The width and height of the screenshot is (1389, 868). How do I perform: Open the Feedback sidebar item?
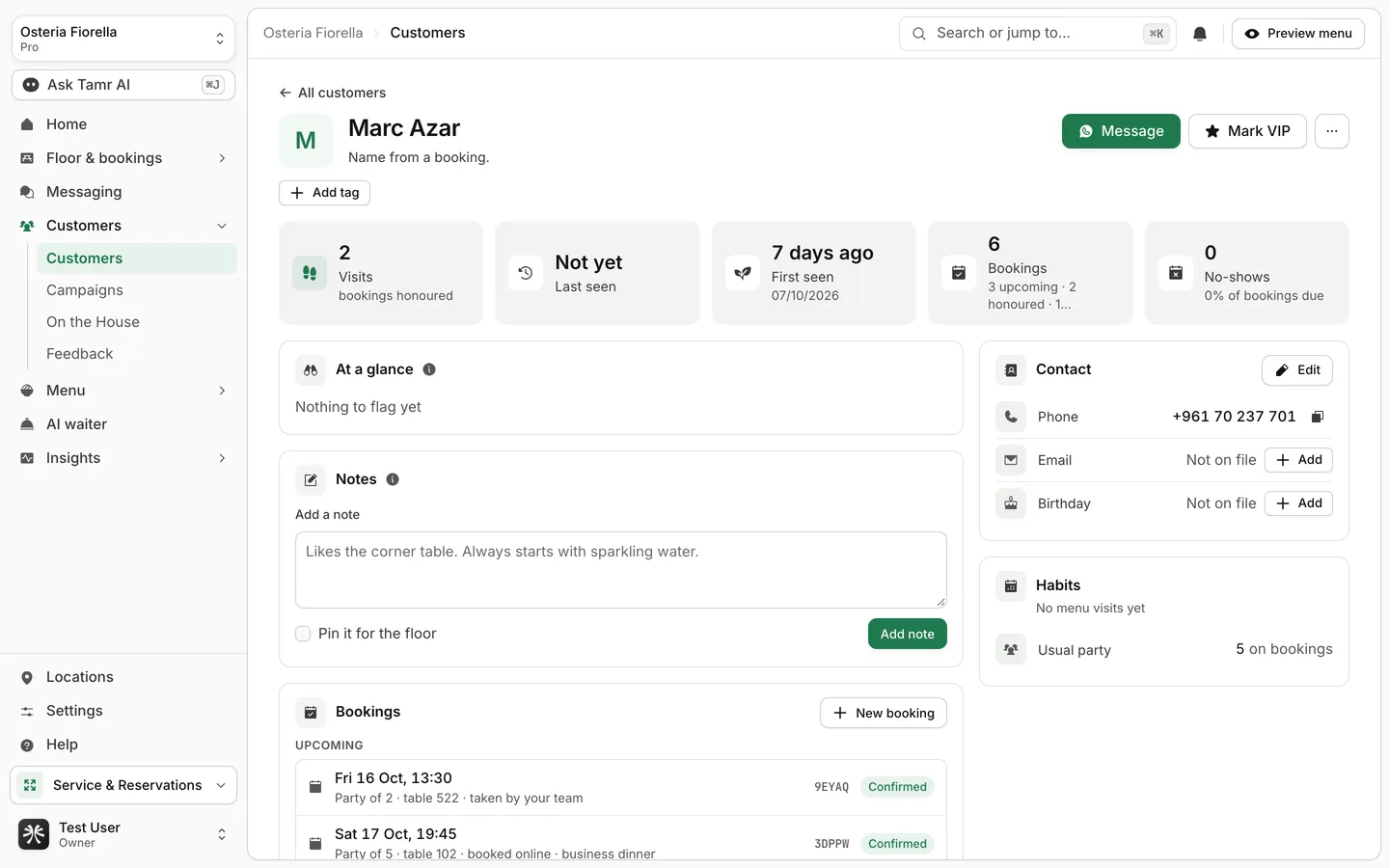pos(136,354)
